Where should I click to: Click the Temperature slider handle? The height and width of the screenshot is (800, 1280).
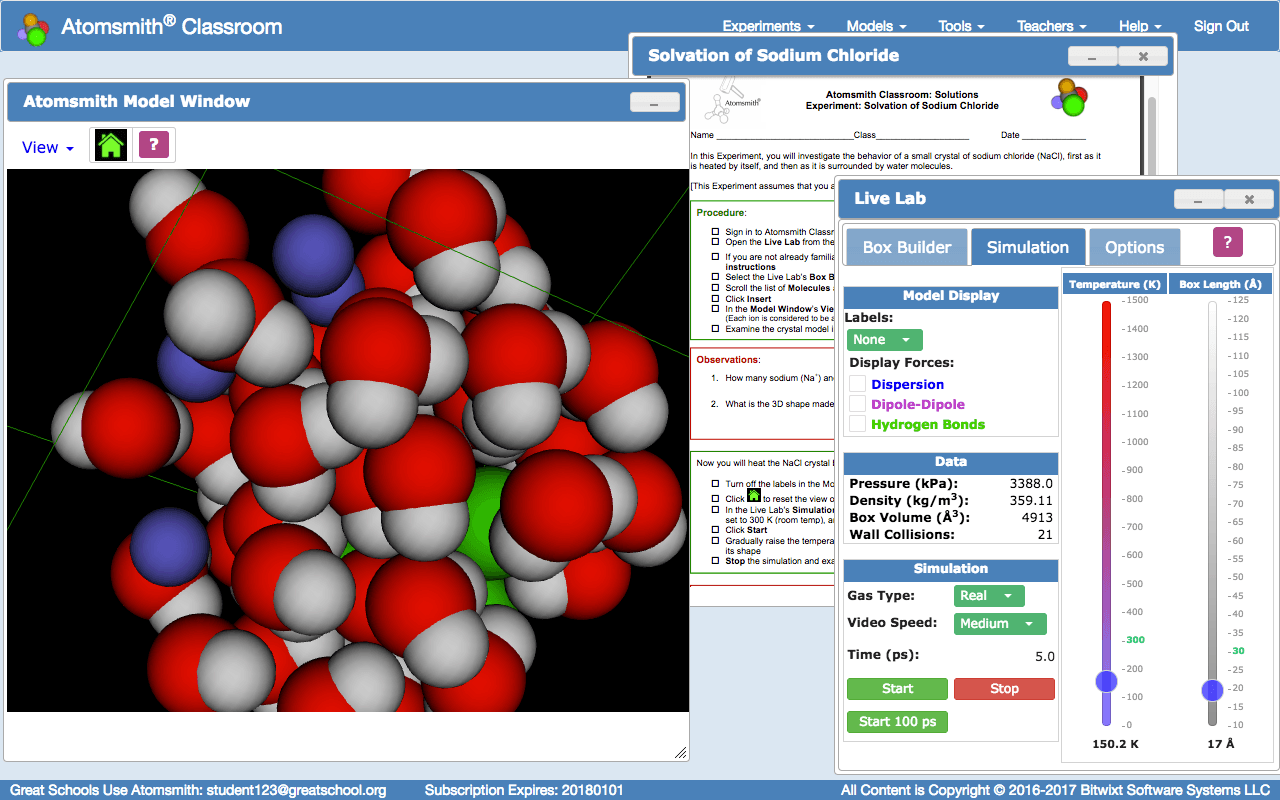point(1106,681)
